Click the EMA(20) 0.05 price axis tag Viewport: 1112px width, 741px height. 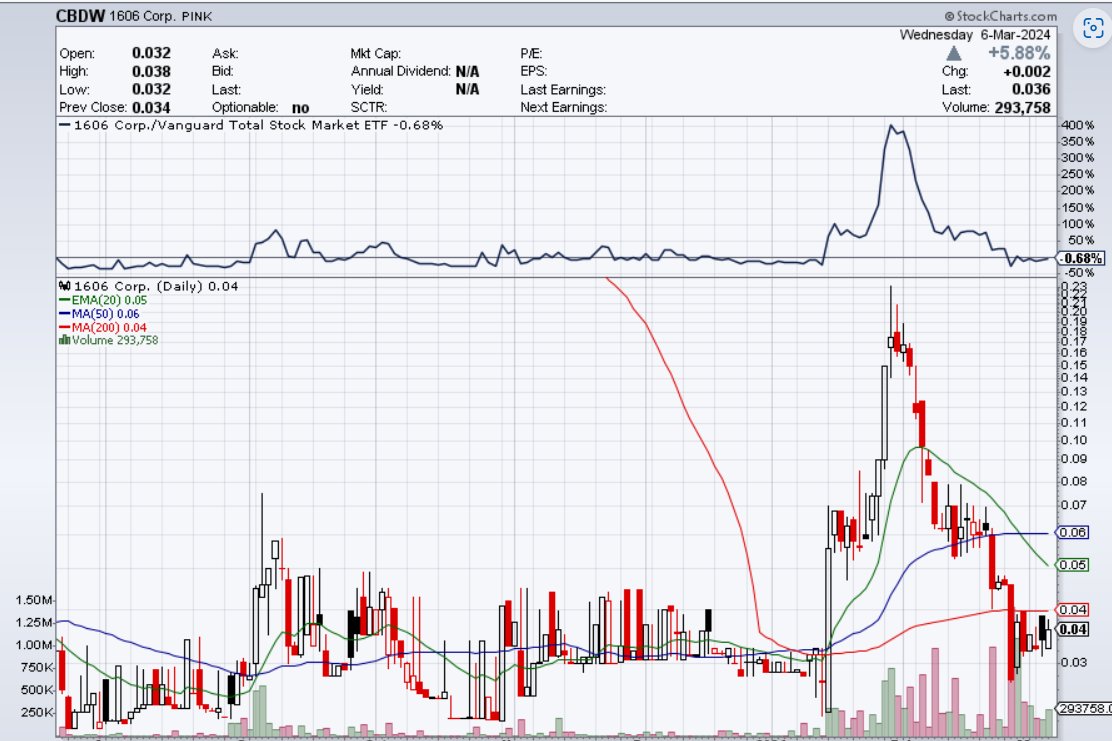click(1073, 565)
